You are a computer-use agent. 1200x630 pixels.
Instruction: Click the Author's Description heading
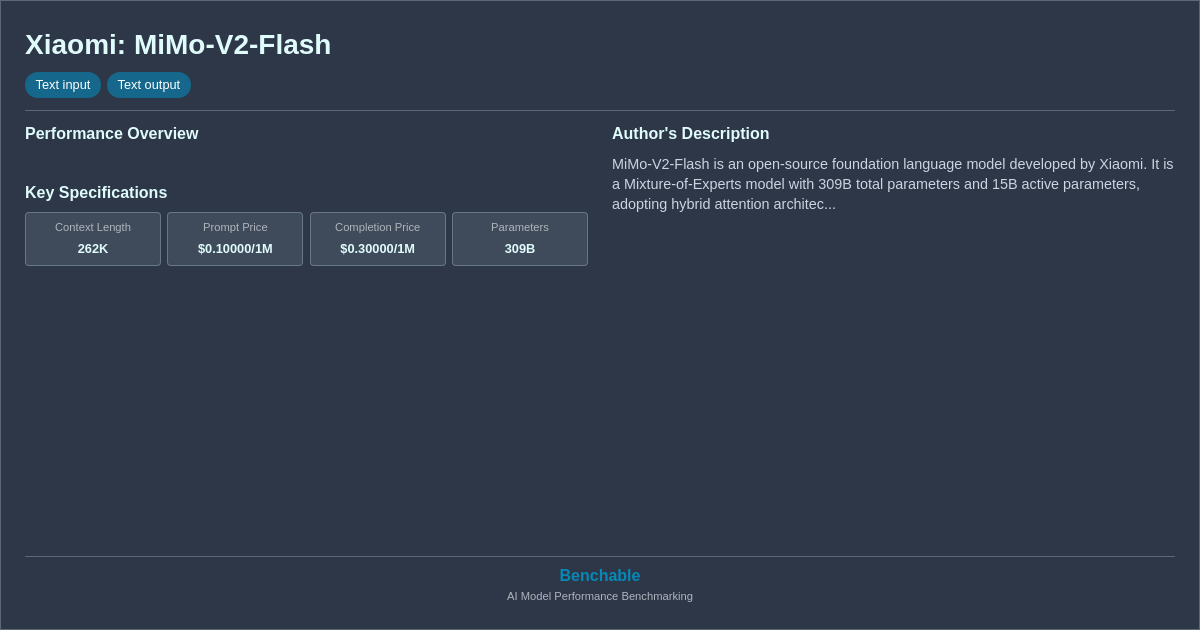(x=691, y=134)
